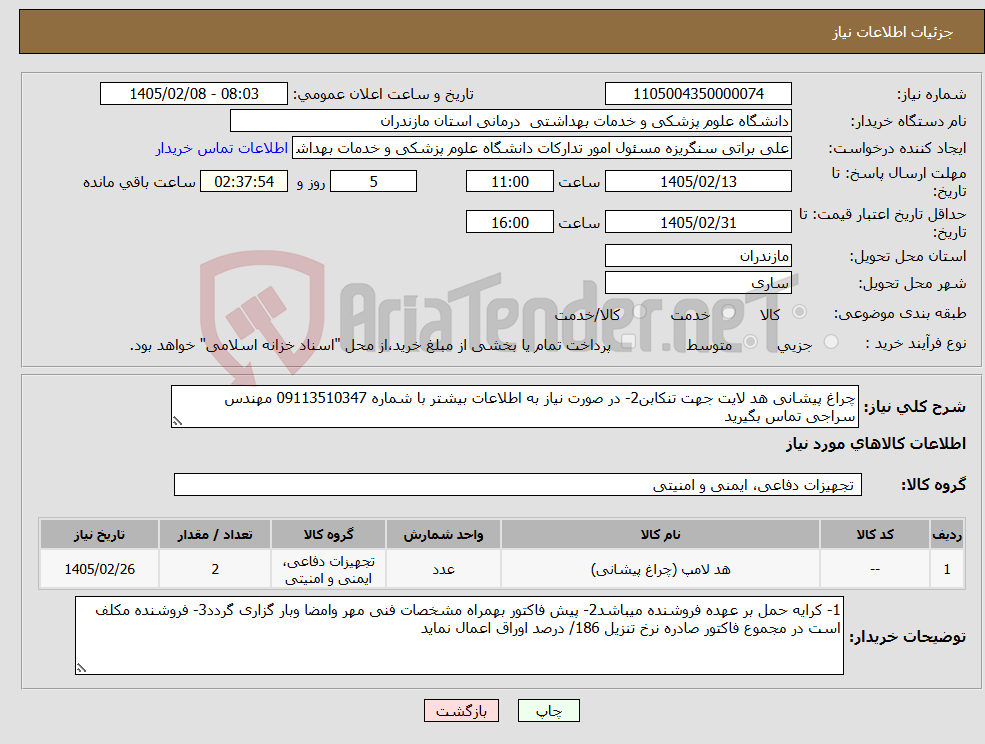Click the need number field 1105004350000074
Image resolution: width=985 pixels, height=744 pixels.
(698, 94)
